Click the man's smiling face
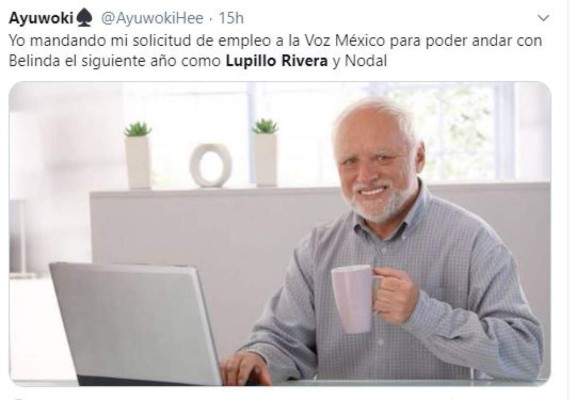This screenshot has height=400, width=576. (376, 169)
